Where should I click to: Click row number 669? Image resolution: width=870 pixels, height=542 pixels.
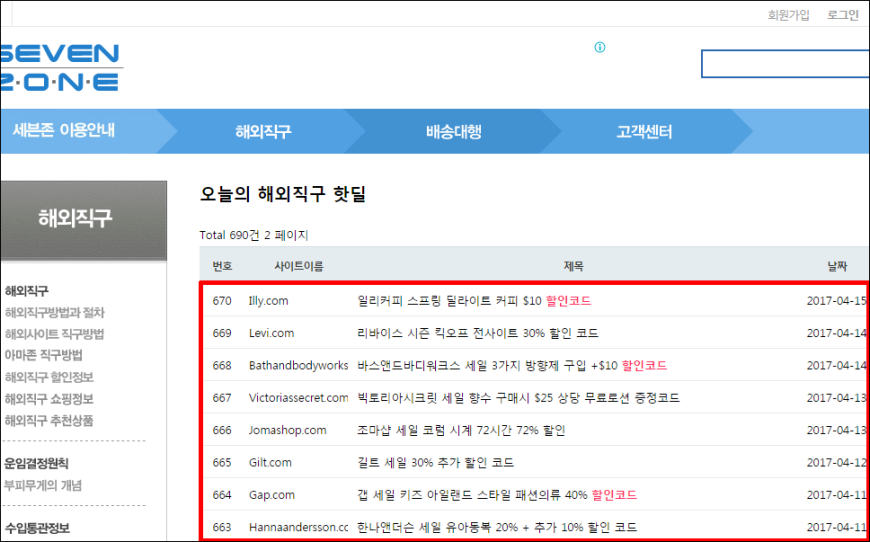click(222, 333)
